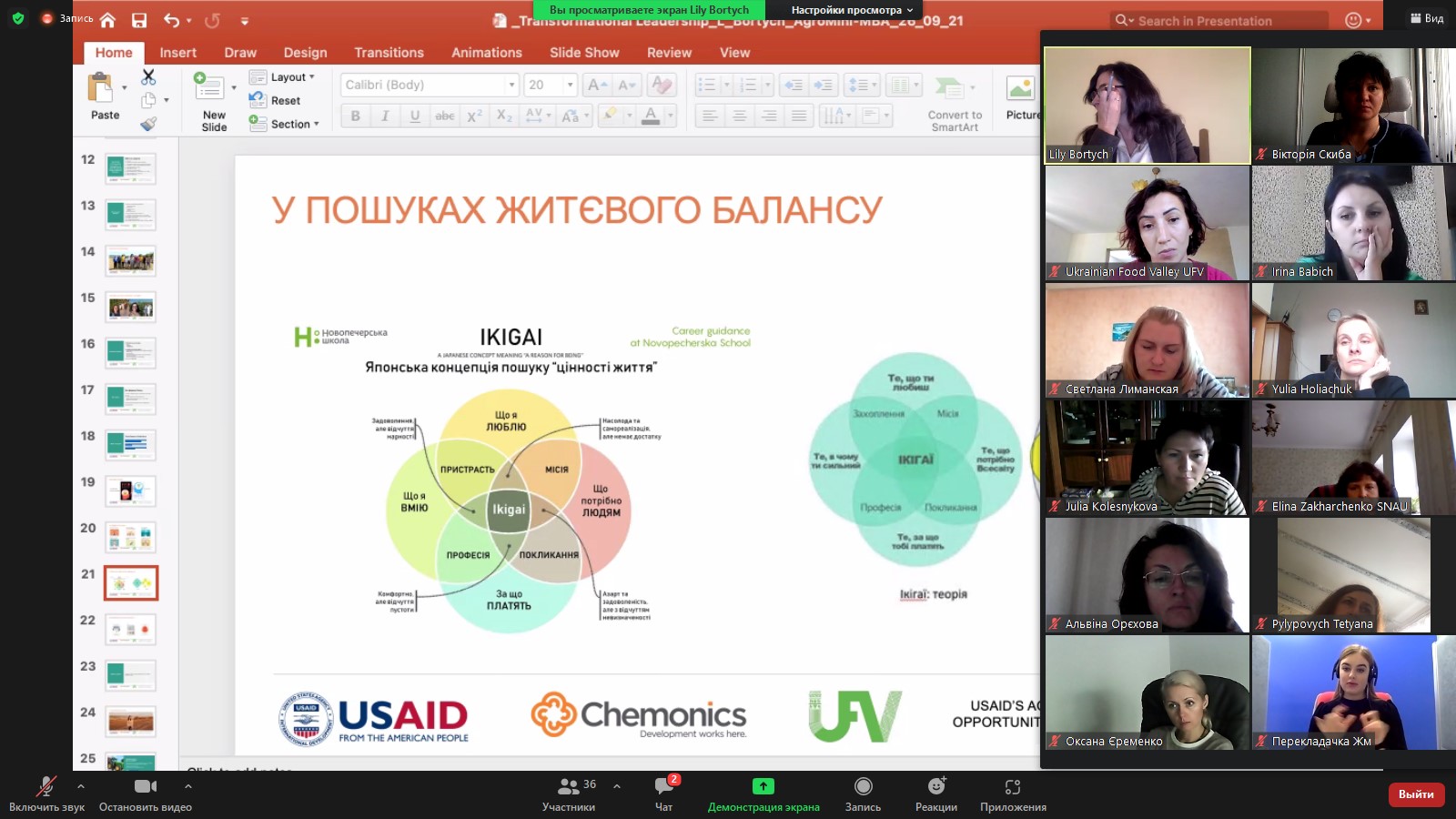Click the red leave meeting button

1416,794
